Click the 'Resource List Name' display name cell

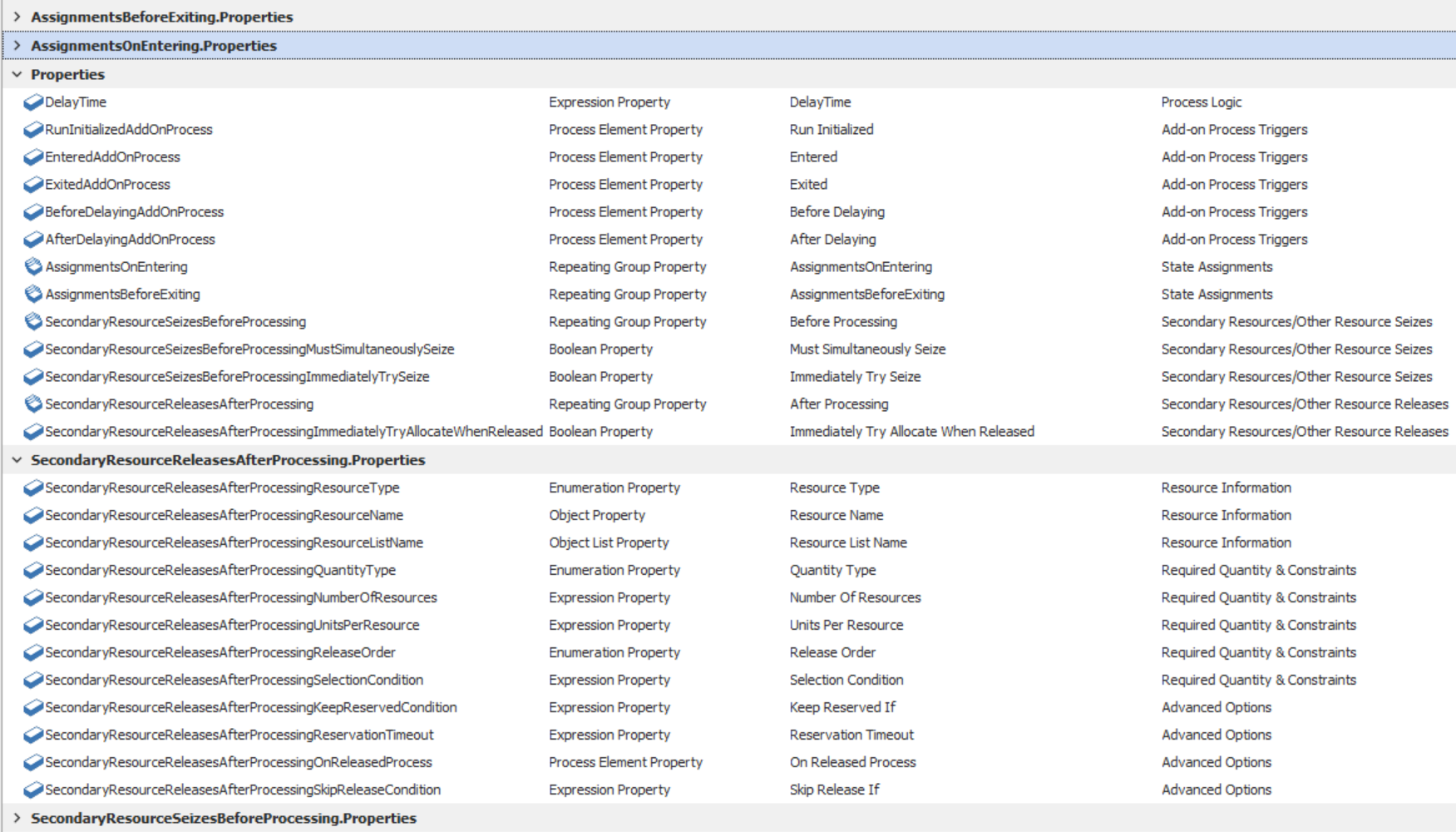(x=848, y=543)
